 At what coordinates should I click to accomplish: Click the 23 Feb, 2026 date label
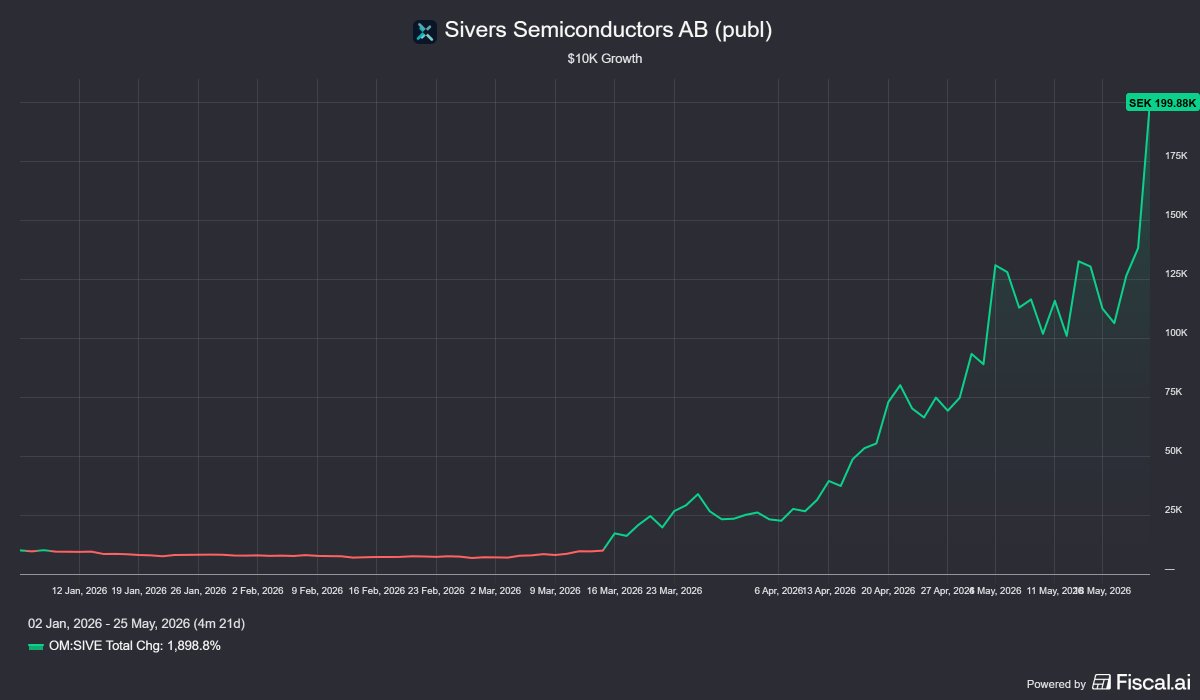(x=437, y=591)
